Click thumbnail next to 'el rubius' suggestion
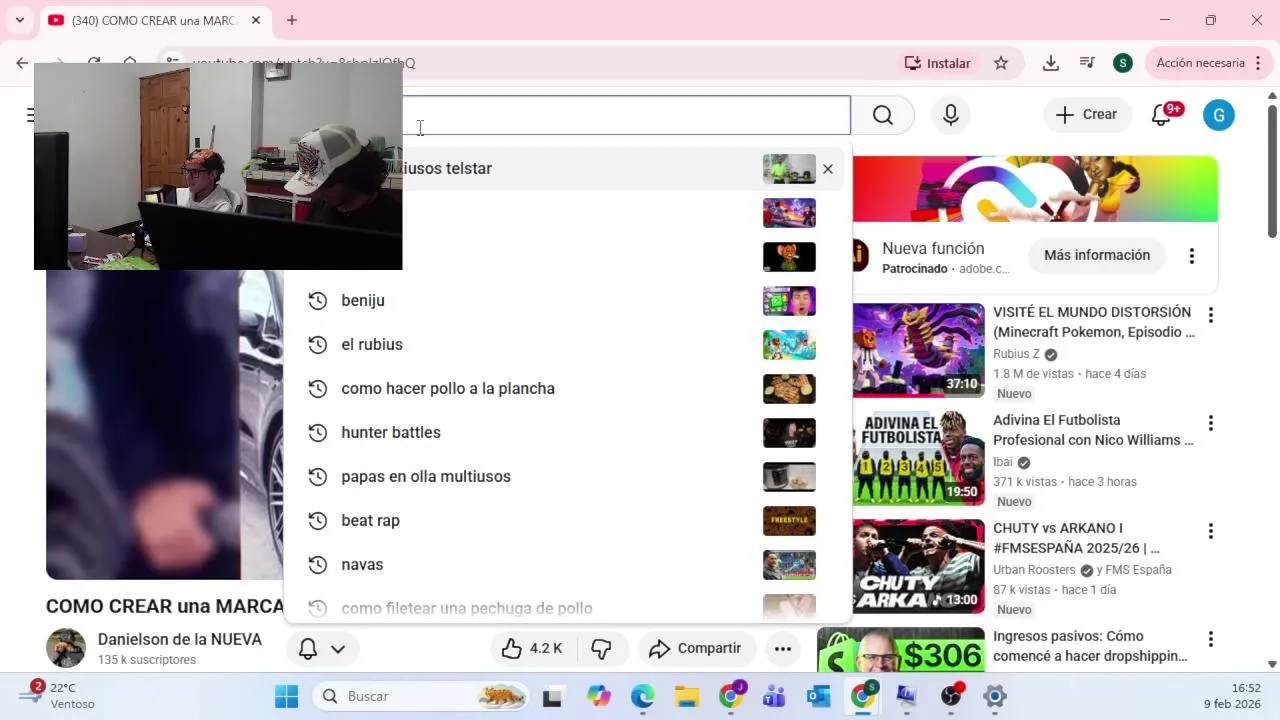 789,344
